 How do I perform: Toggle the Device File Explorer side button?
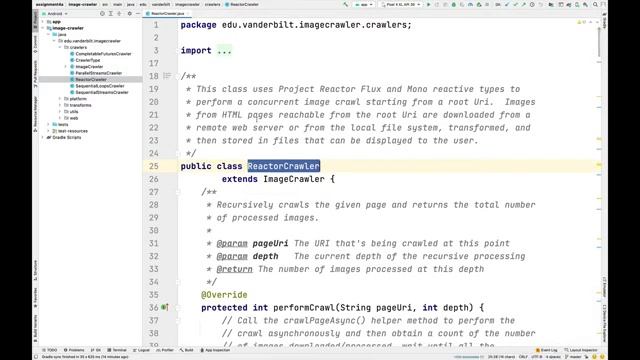(604, 323)
